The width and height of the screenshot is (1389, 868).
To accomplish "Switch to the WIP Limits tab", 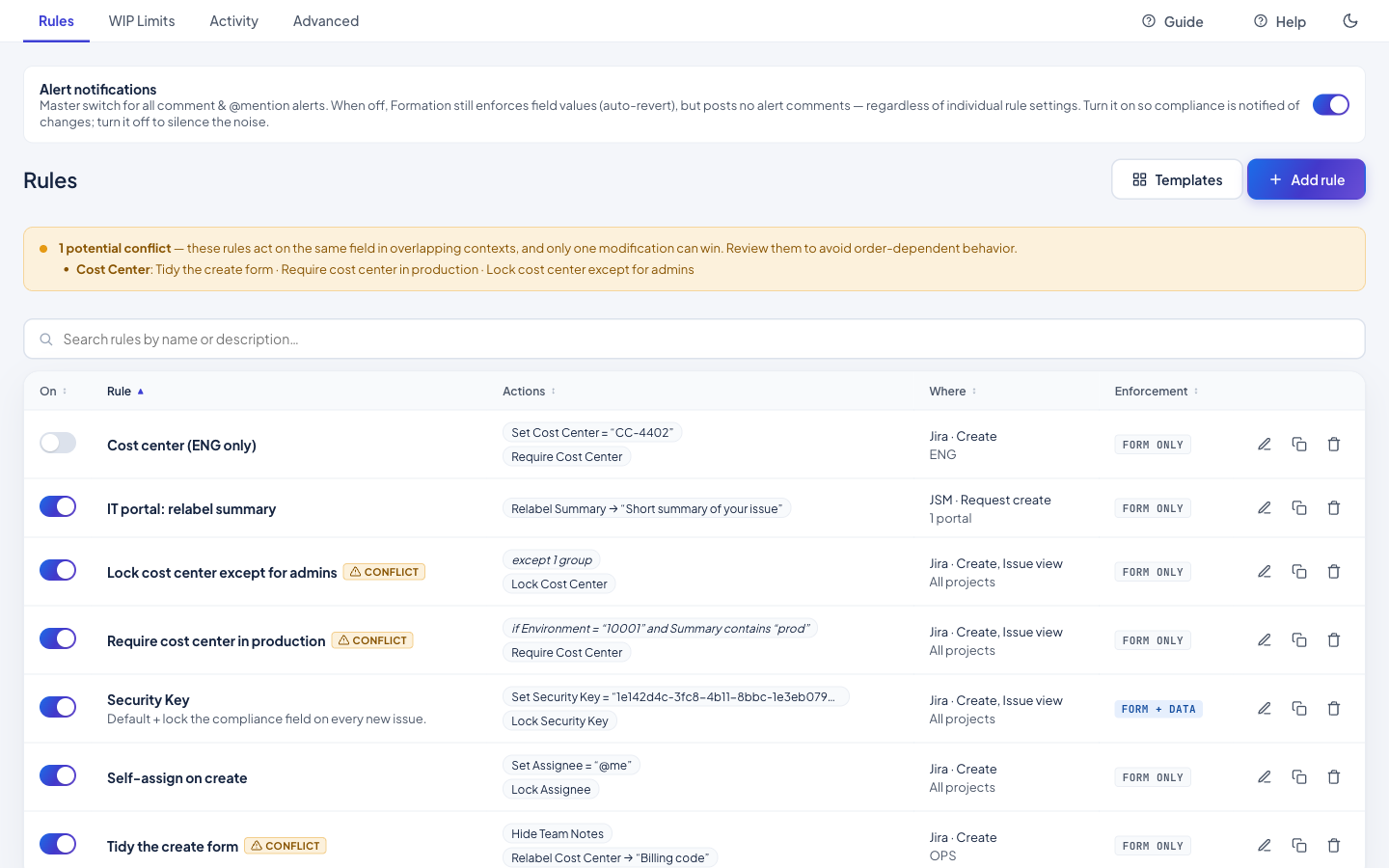I will (142, 21).
